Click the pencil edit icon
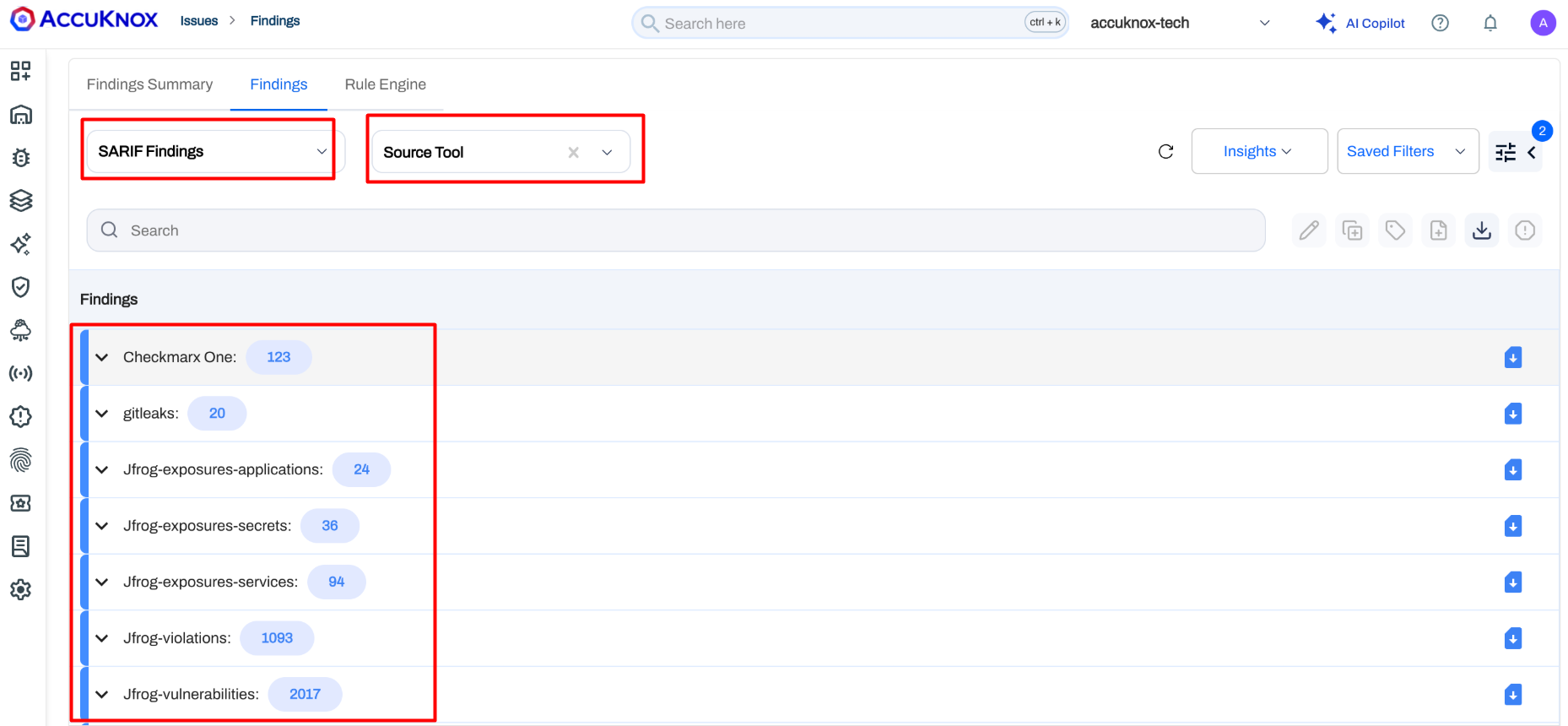Viewport: 1568px width, 726px height. pyautogui.click(x=1309, y=230)
